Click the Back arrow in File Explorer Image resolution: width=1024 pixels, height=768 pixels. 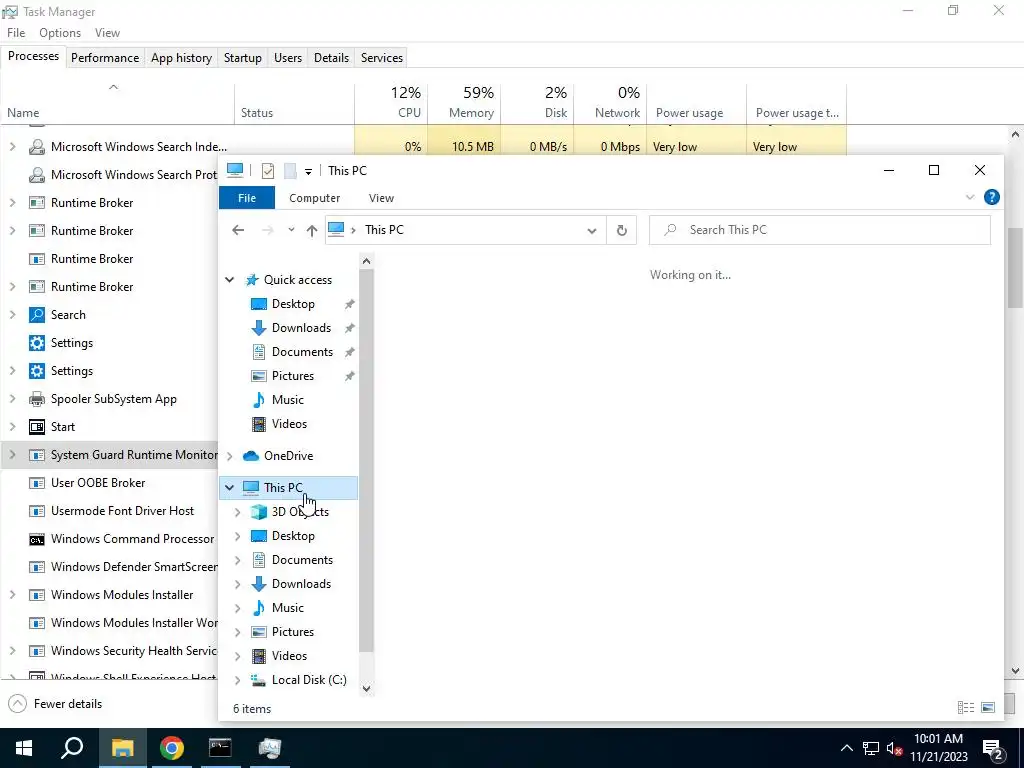pyautogui.click(x=238, y=230)
